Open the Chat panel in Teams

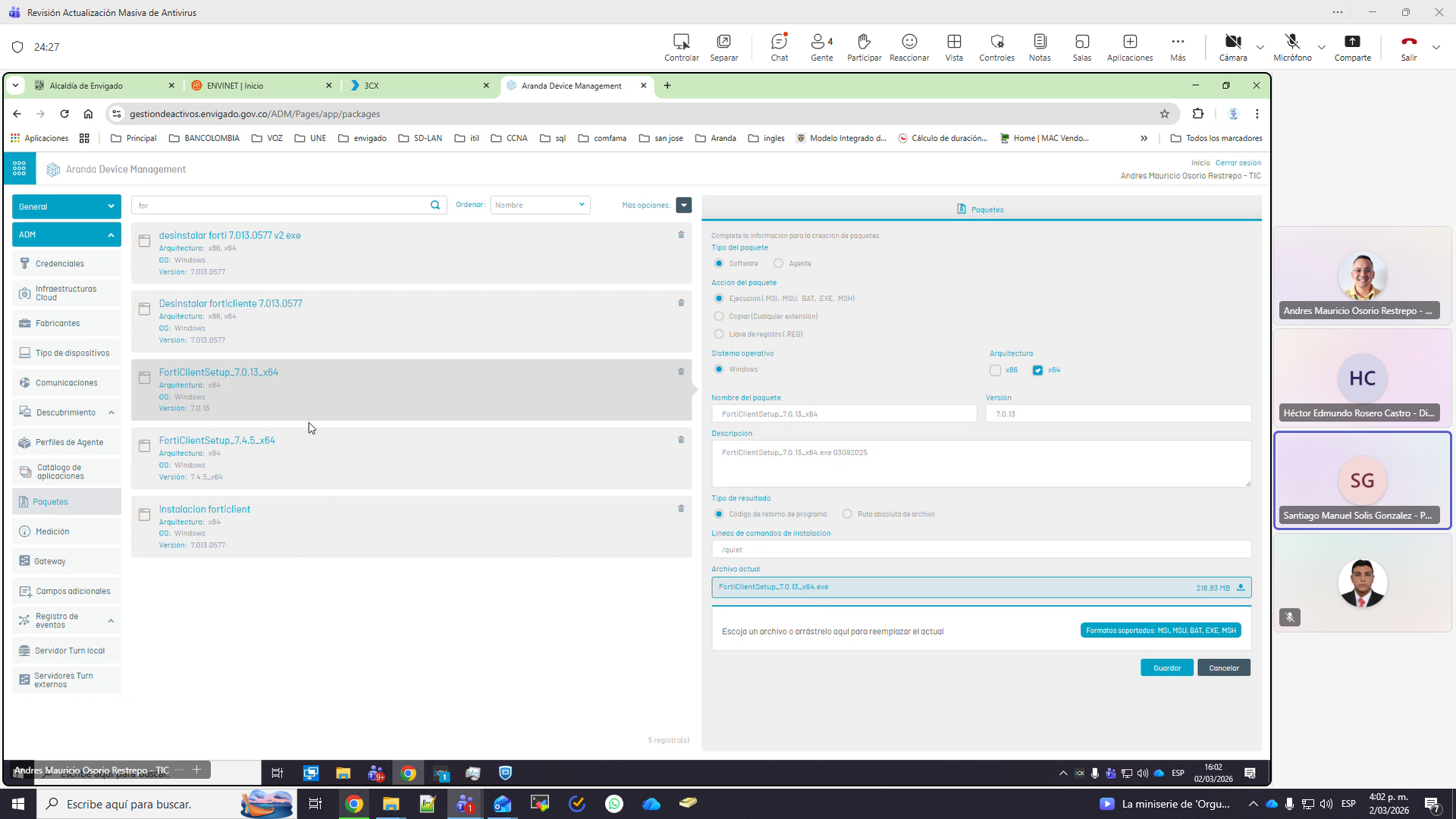click(779, 47)
